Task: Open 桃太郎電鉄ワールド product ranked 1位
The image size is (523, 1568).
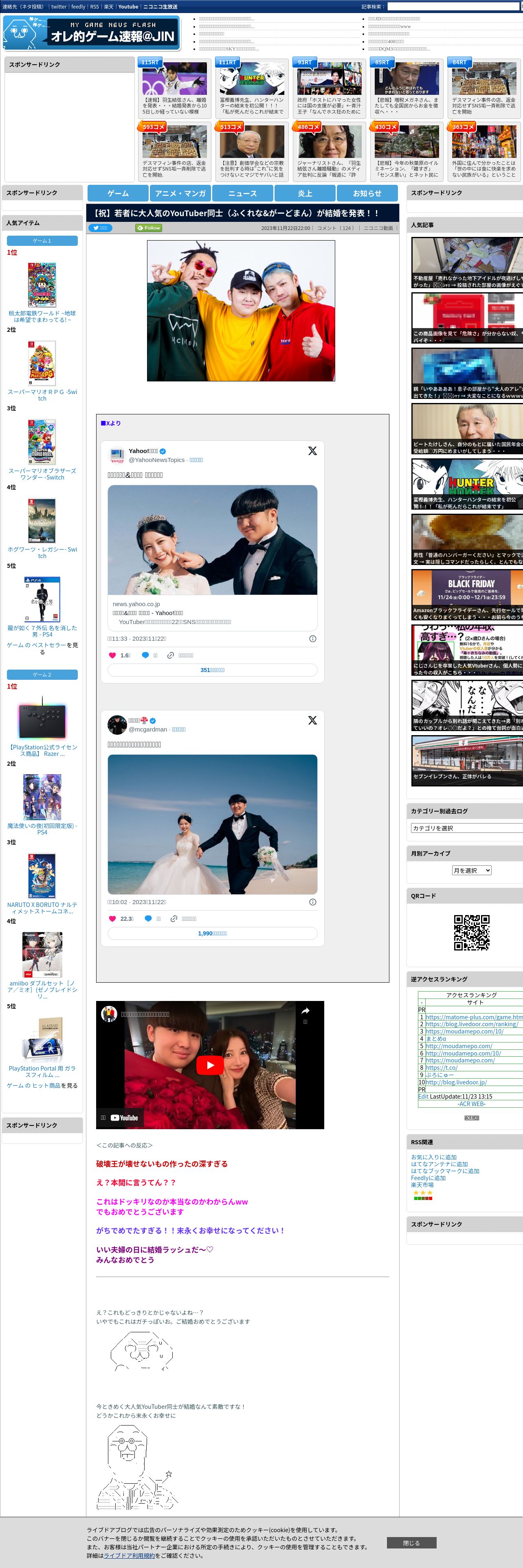Action: 42,317
